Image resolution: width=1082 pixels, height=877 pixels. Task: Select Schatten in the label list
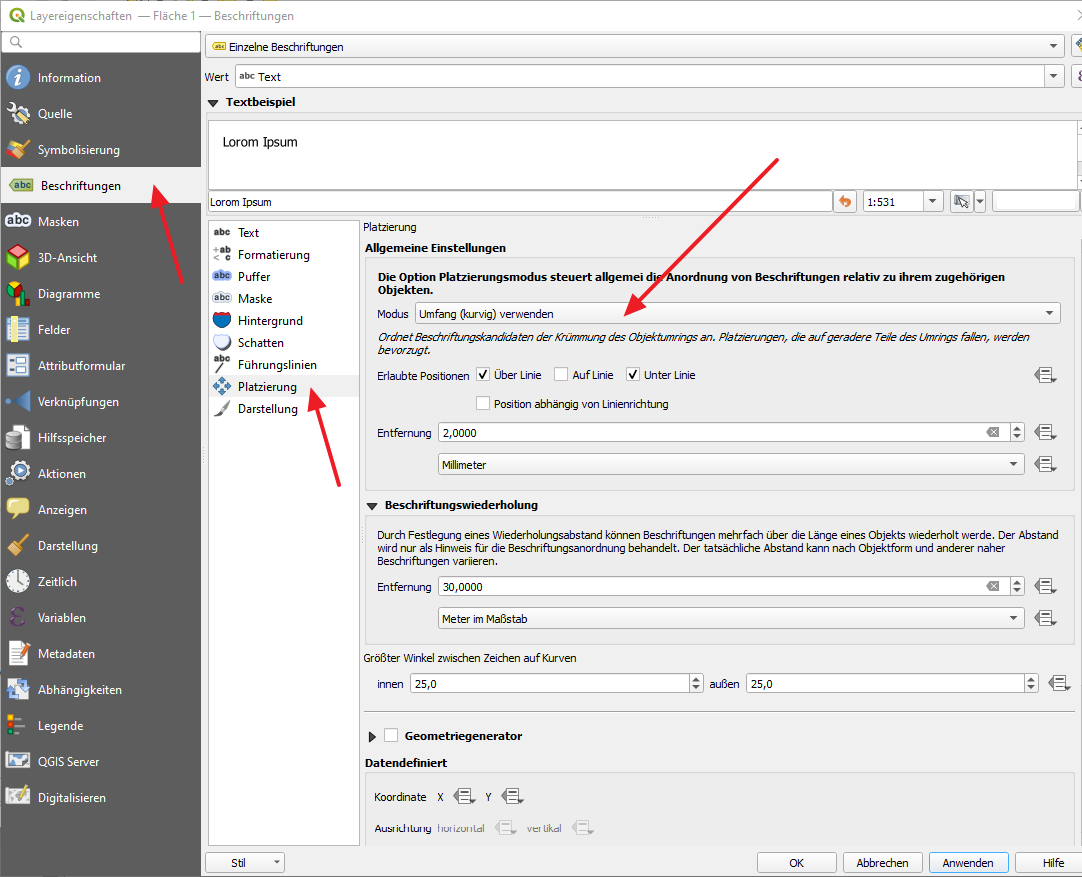click(x=260, y=343)
